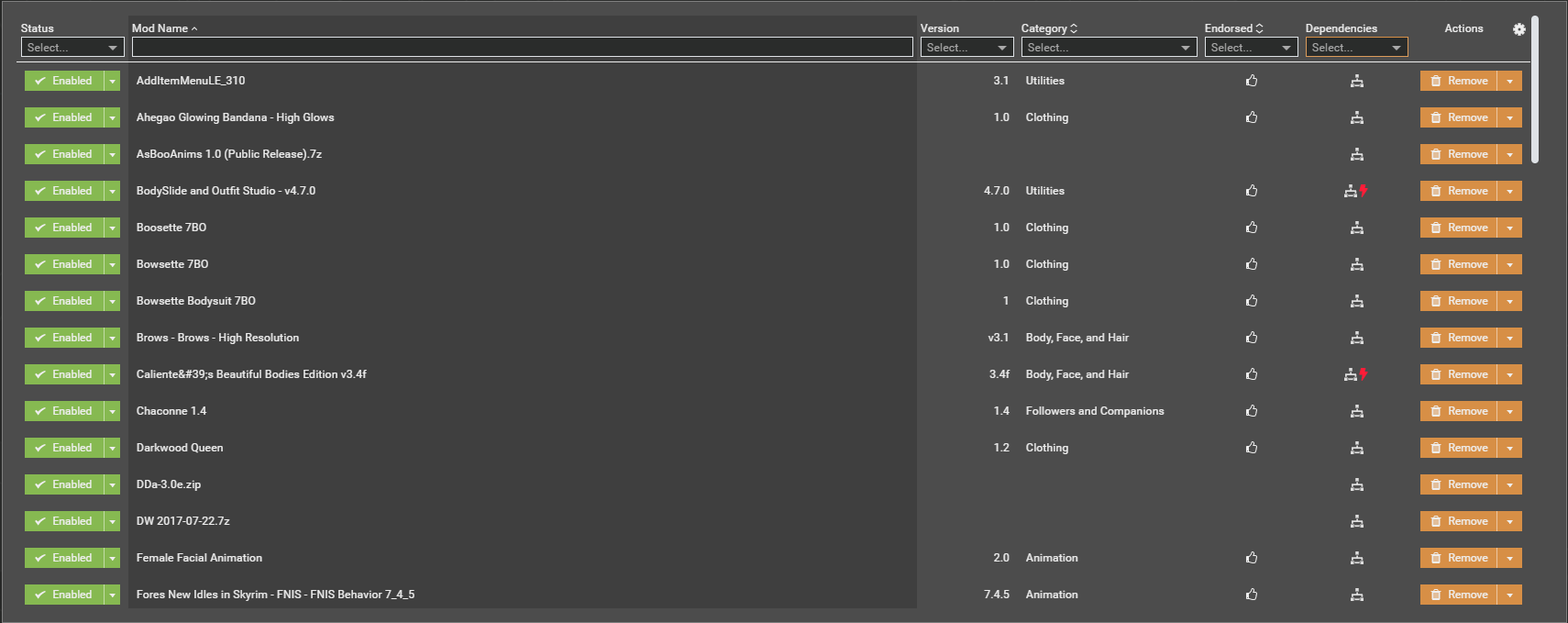Click the endorse thumbs-up for AddItemMenuLE_310

coord(1252,81)
